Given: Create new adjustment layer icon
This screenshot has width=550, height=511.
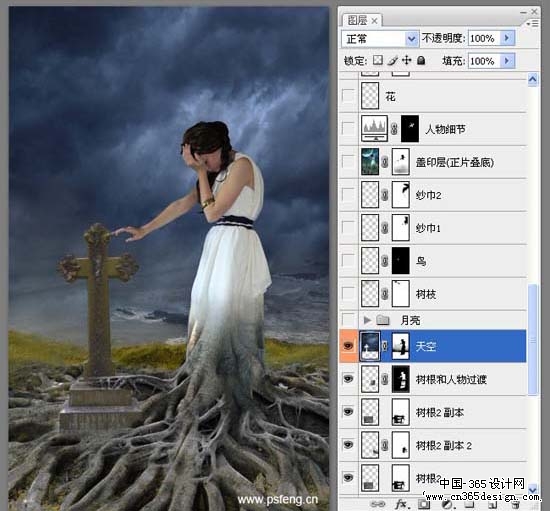Looking at the screenshot, I should click(447, 505).
